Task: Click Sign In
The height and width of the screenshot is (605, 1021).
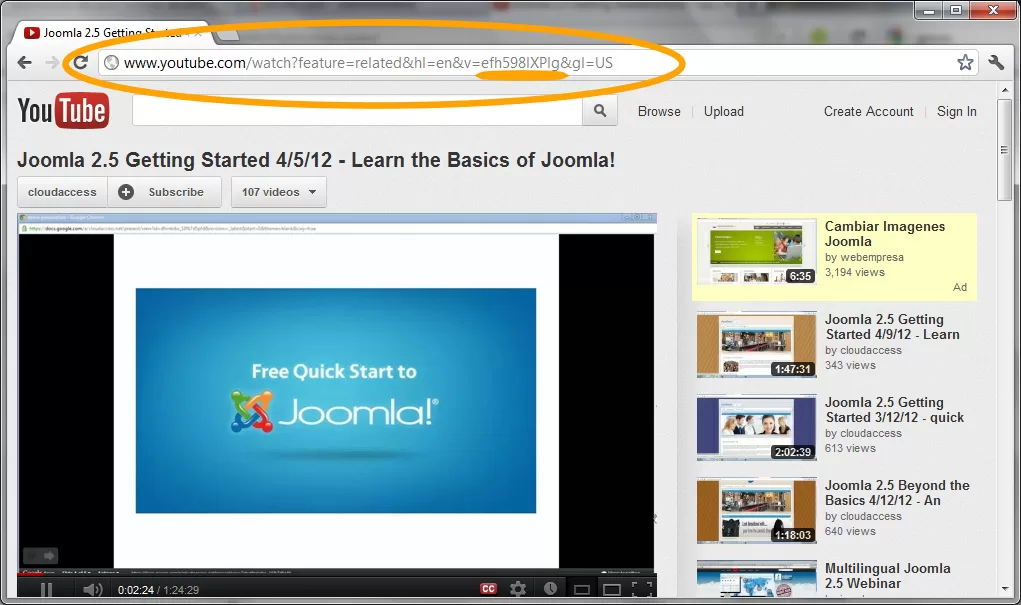Action: click(957, 111)
